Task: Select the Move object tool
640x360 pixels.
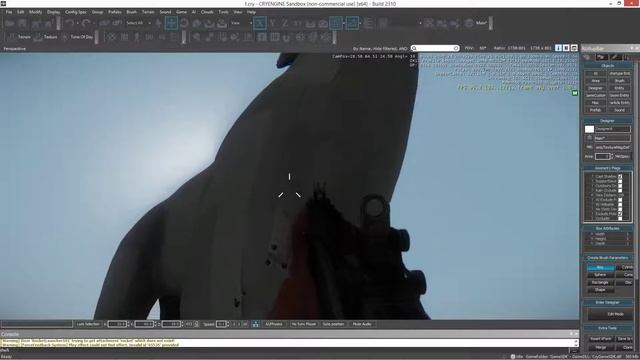Action: tap(171, 23)
